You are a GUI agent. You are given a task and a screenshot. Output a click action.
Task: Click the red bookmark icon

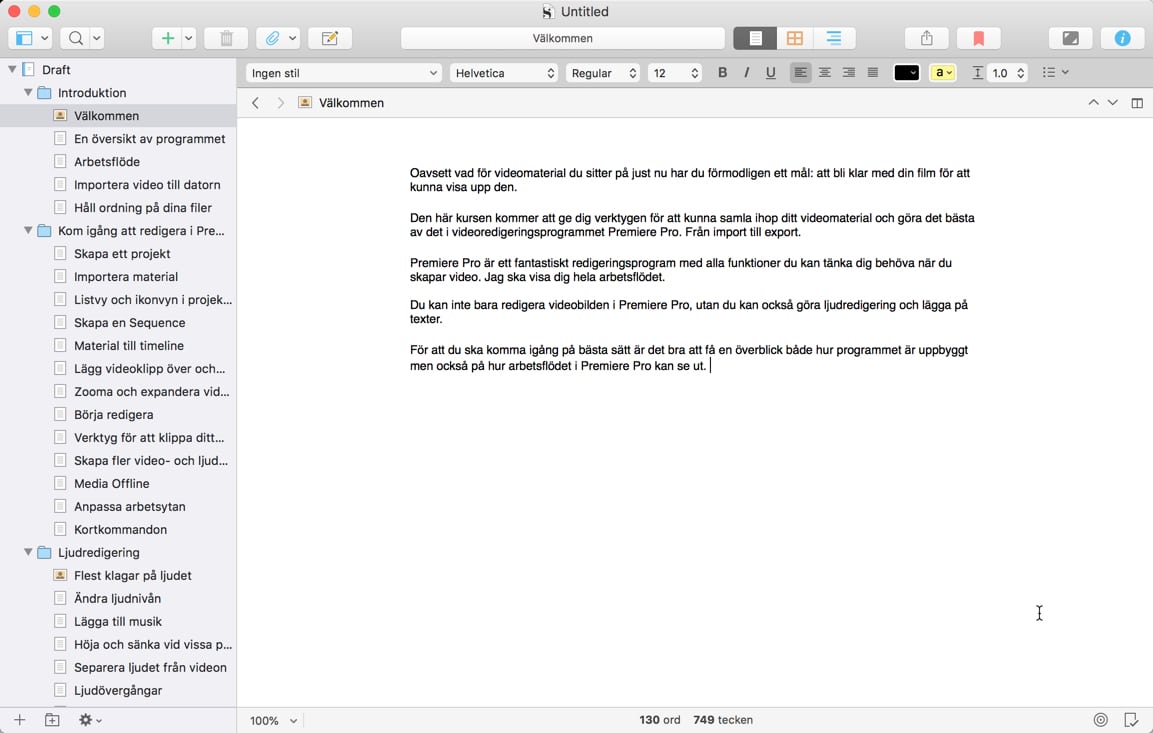pyautogui.click(x=978, y=38)
